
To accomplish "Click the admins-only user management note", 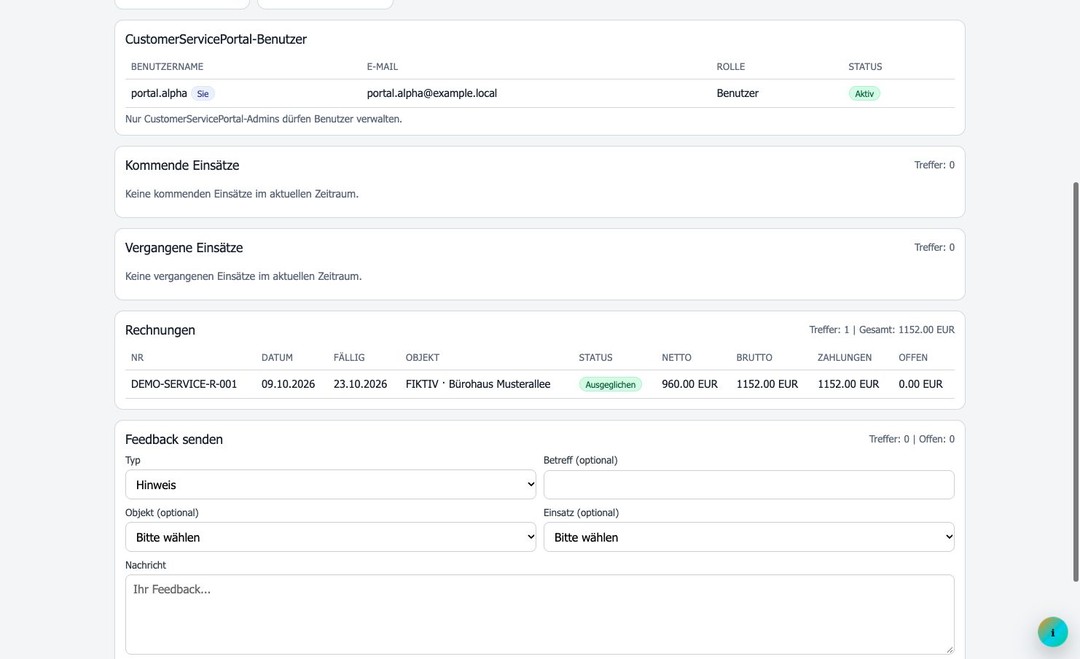I will [263, 119].
